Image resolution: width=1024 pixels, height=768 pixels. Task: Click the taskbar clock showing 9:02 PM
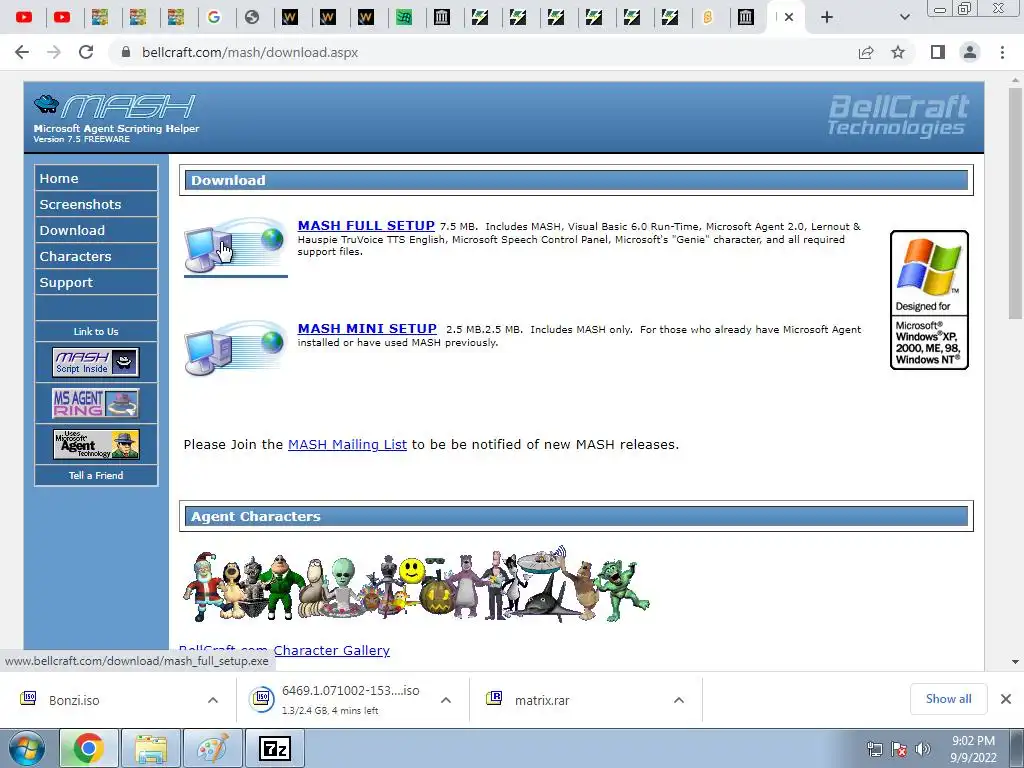973,749
